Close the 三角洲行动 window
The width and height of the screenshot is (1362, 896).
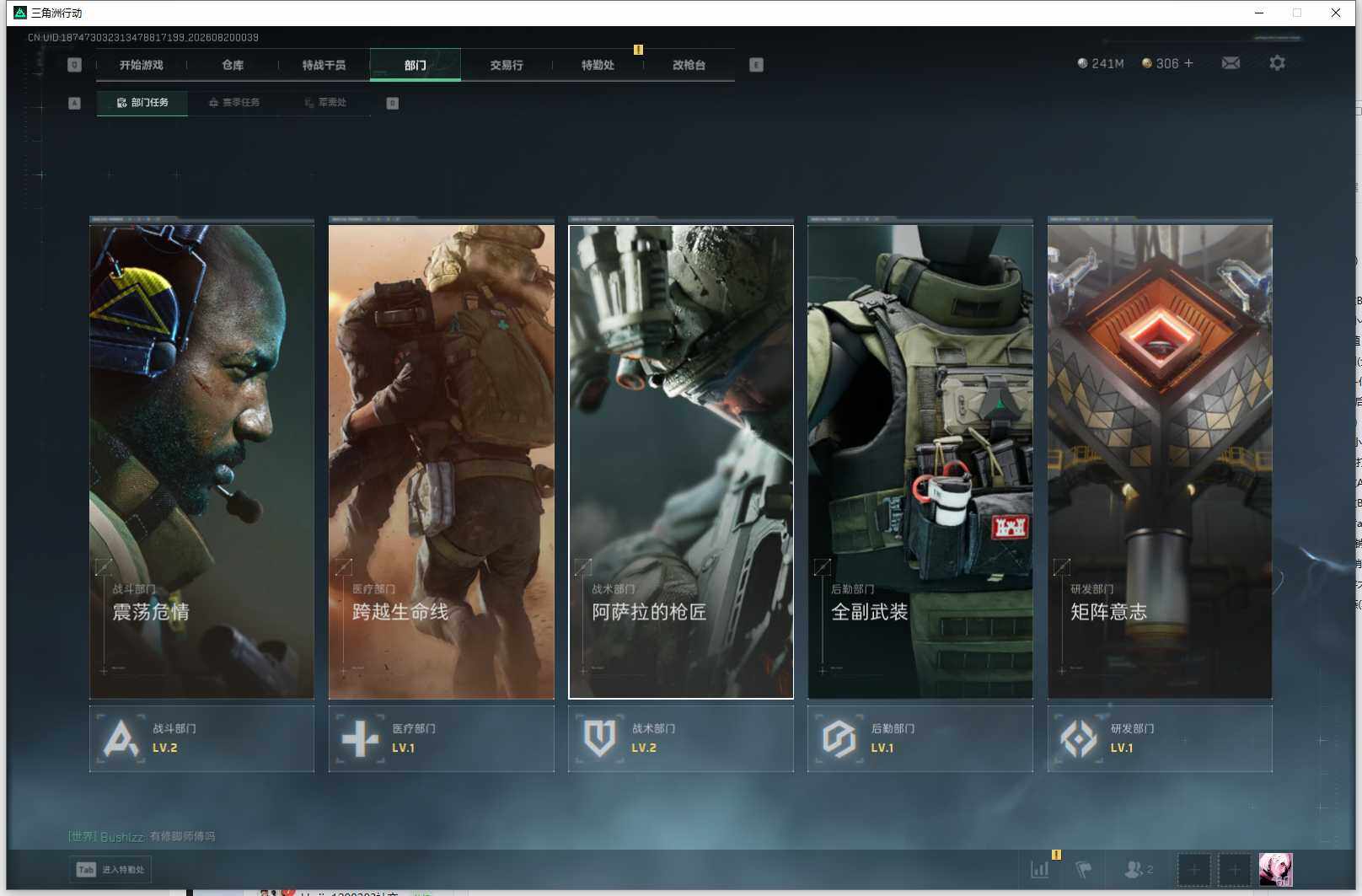1336,13
